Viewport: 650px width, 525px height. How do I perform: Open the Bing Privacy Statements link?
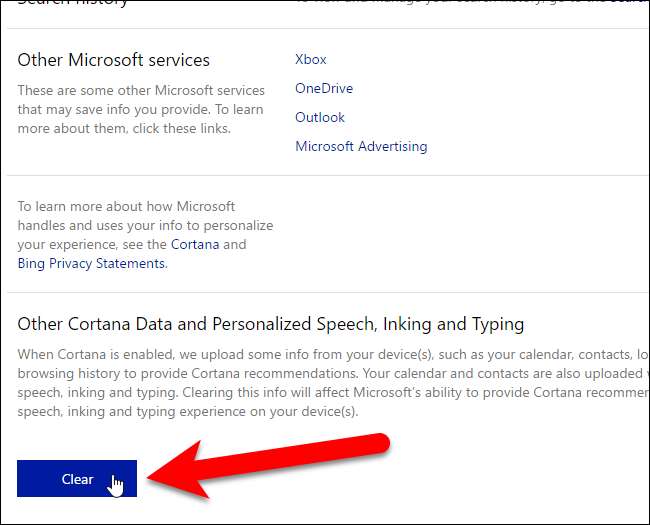pos(91,264)
